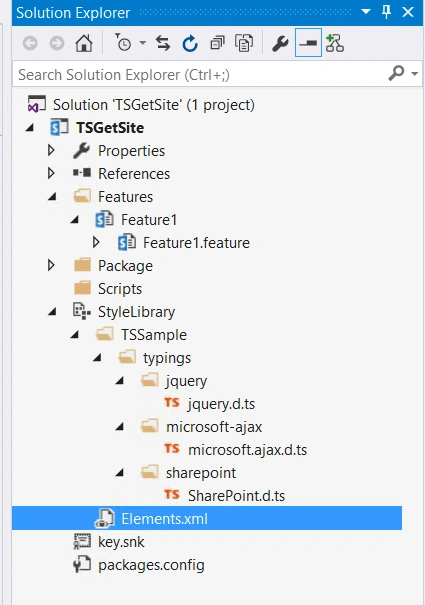Image resolution: width=425 pixels, height=605 pixels.
Task: Open search options dropdown beside magnifier
Action: [x=415, y=74]
